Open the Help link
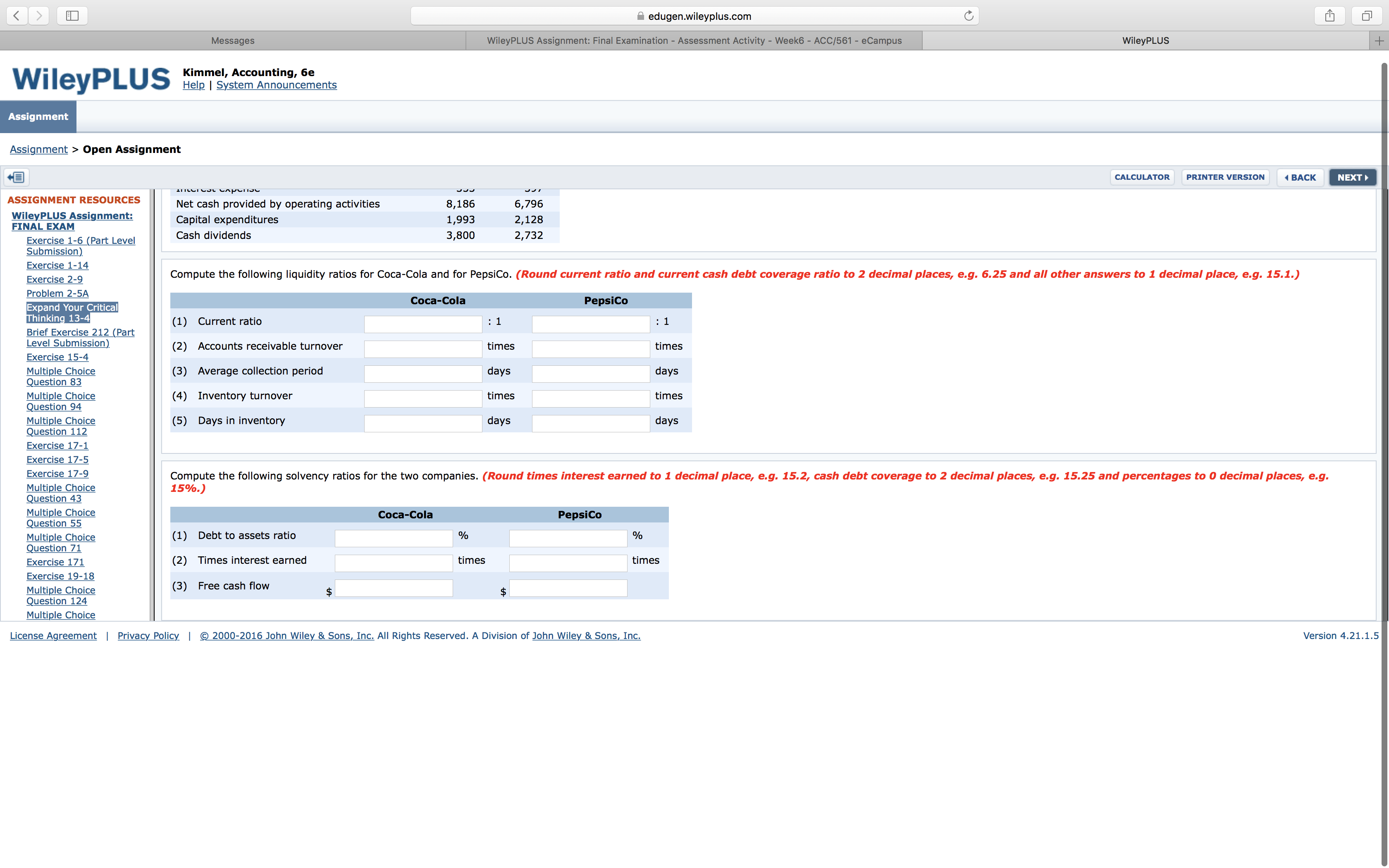The width and height of the screenshot is (1389, 868). click(193, 85)
